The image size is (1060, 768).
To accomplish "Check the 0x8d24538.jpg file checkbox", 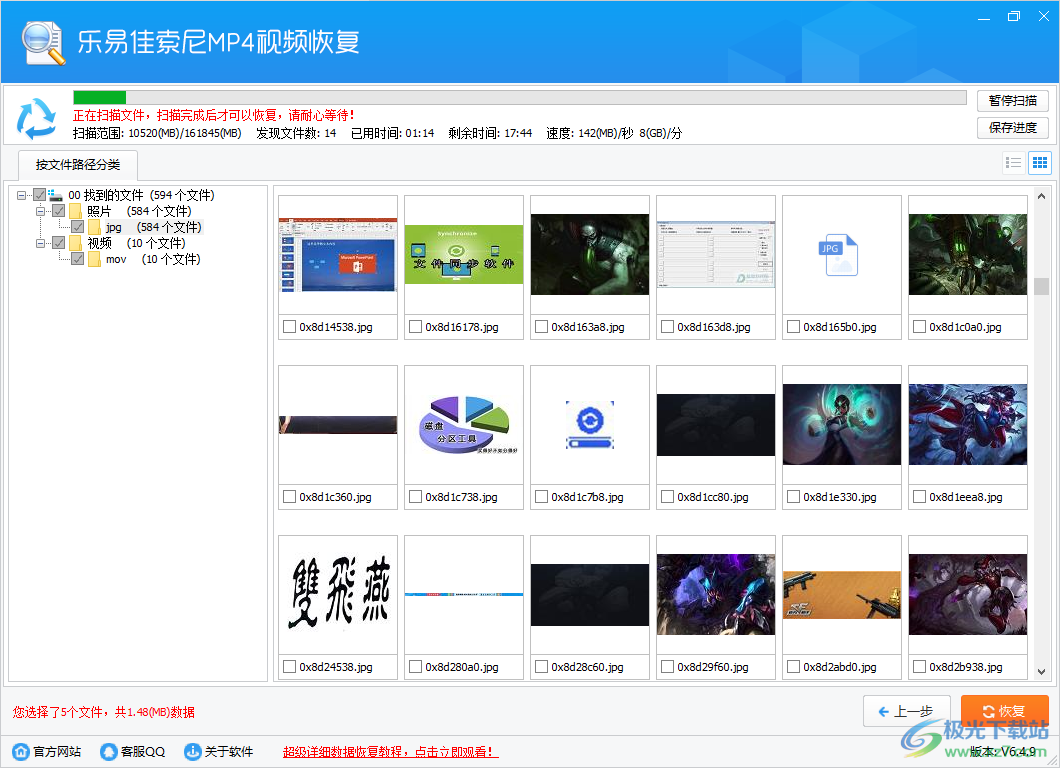I will [x=289, y=667].
